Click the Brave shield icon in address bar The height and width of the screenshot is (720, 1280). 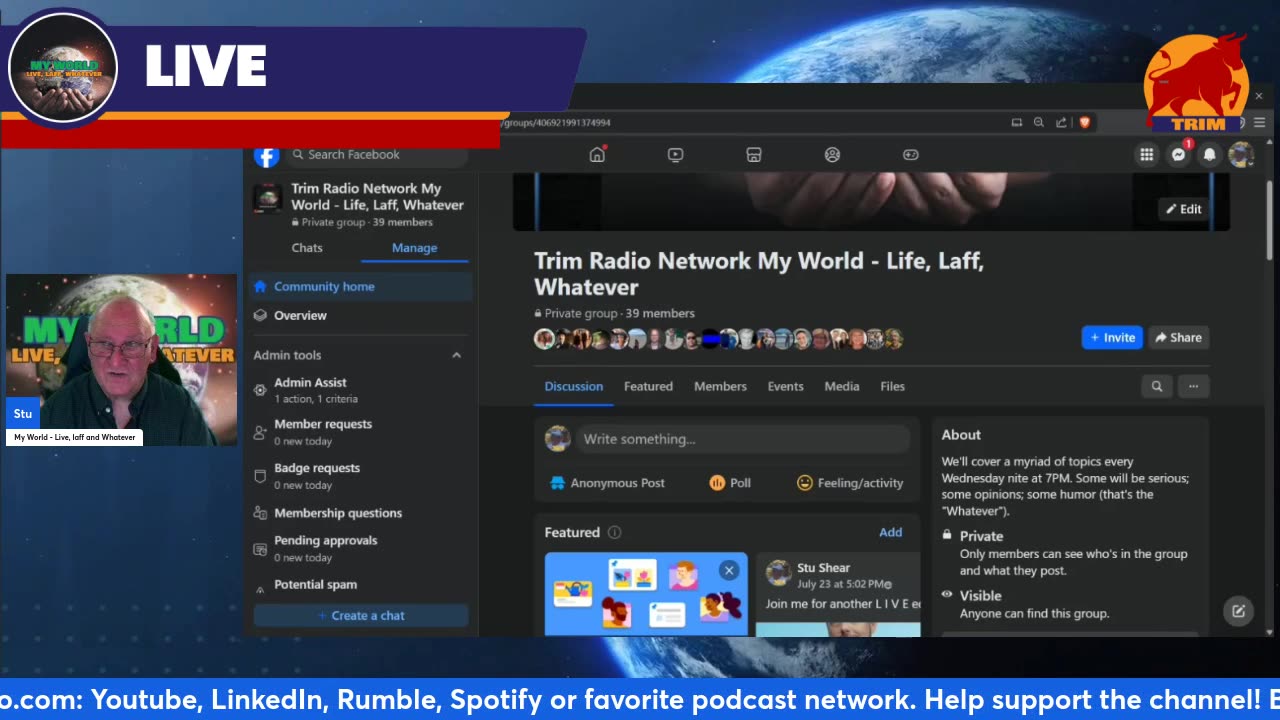[x=1084, y=122]
